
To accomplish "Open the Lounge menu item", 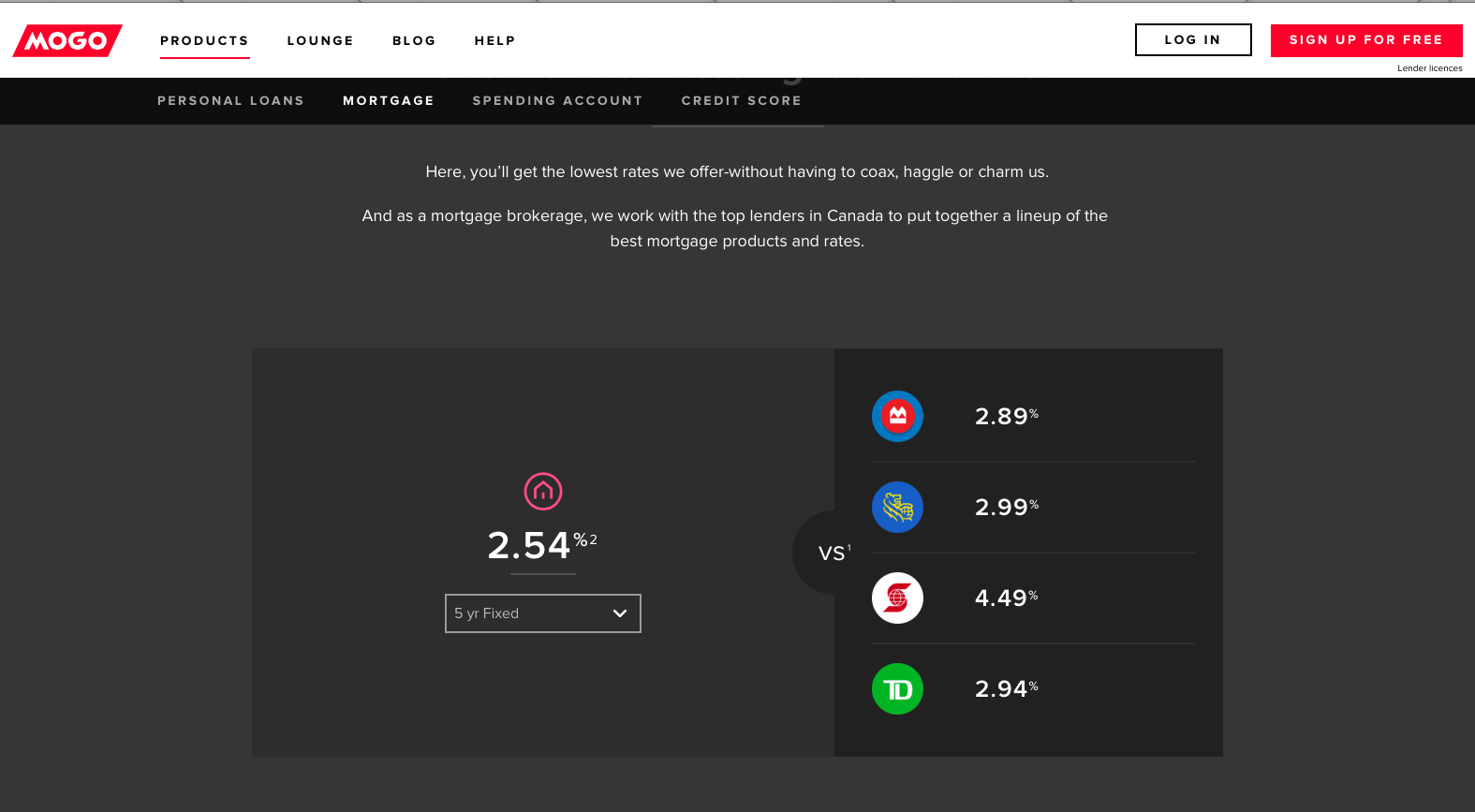I will click(x=320, y=40).
